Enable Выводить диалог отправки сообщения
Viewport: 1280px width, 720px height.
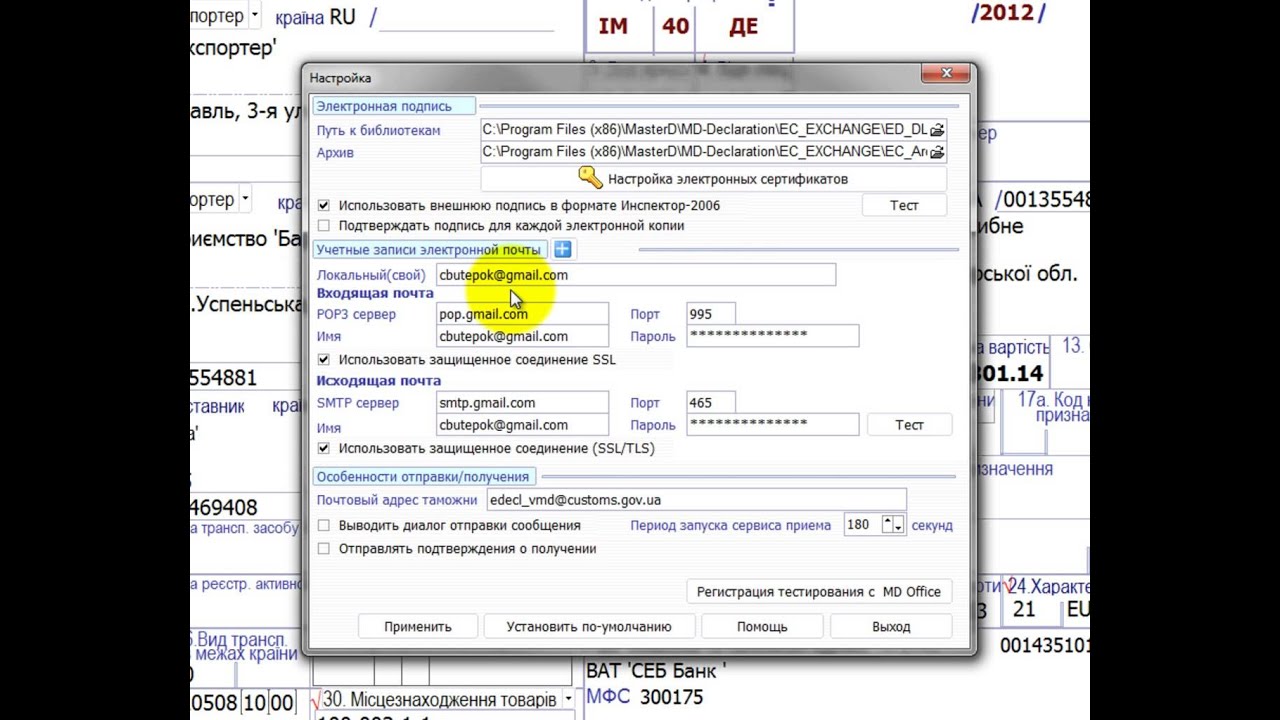323,525
